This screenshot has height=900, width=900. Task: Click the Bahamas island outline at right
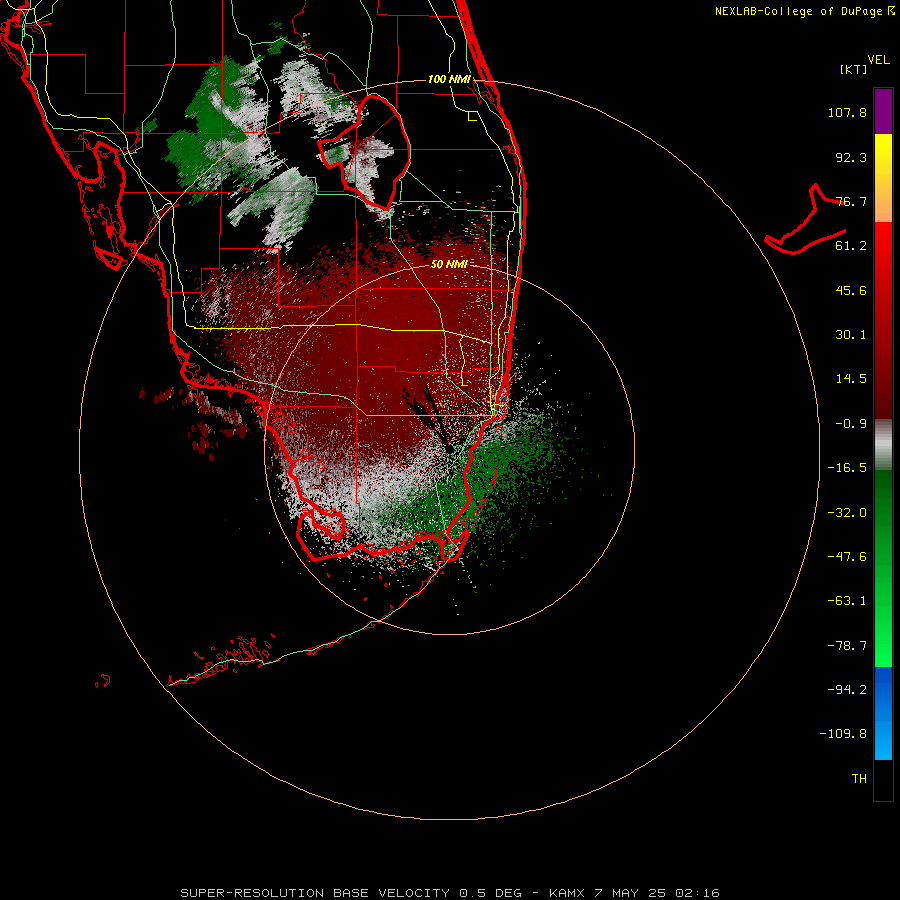pyautogui.click(x=805, y=219)
